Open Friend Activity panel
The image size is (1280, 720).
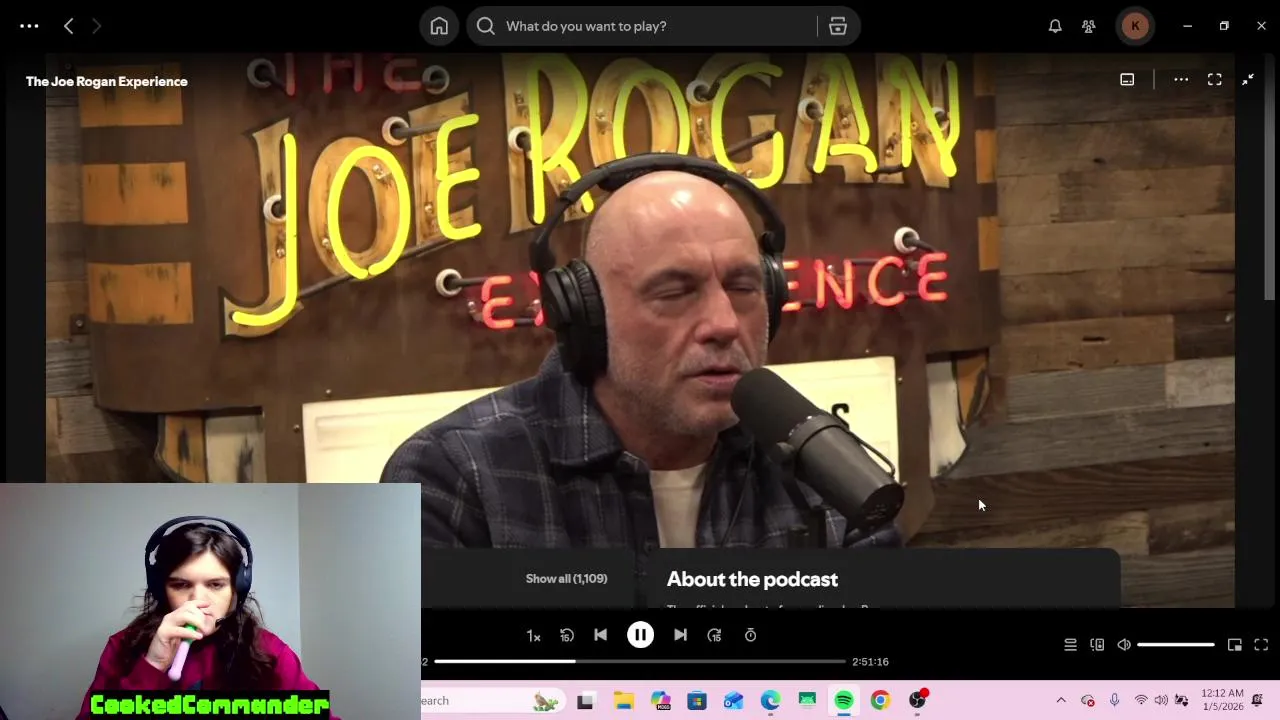(1089, 26)
